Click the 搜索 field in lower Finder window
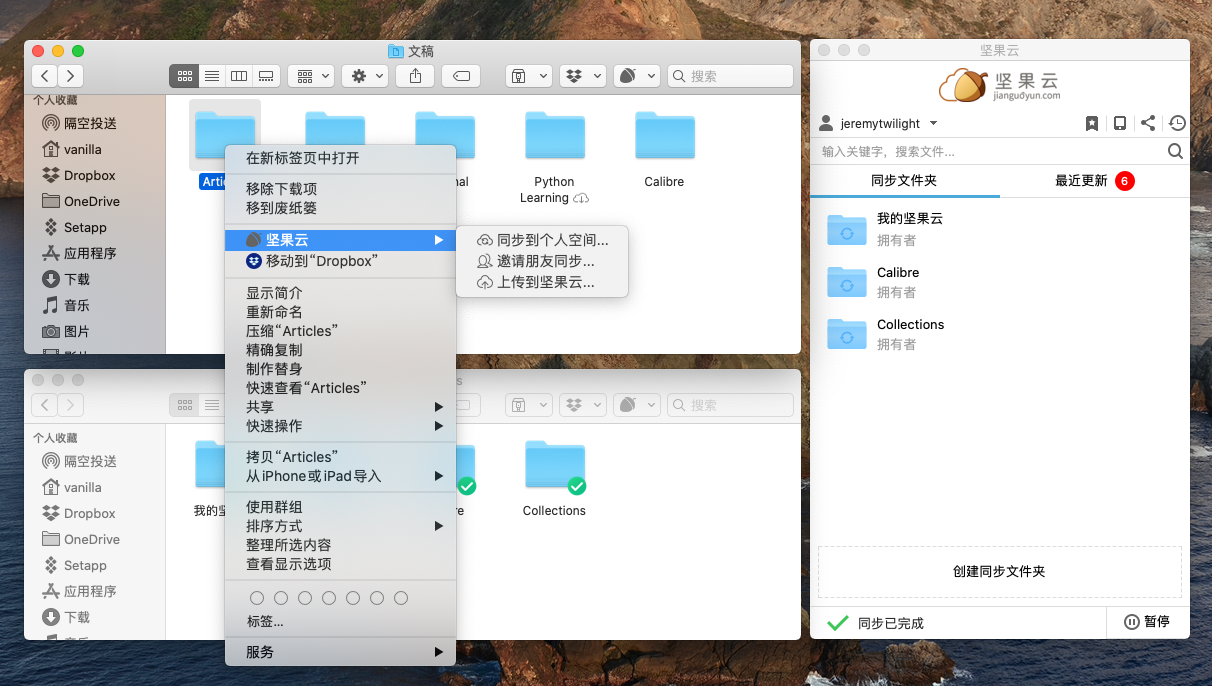This screenshot has height=686, width=1212. pyautogui.click(x=730, y=405)
